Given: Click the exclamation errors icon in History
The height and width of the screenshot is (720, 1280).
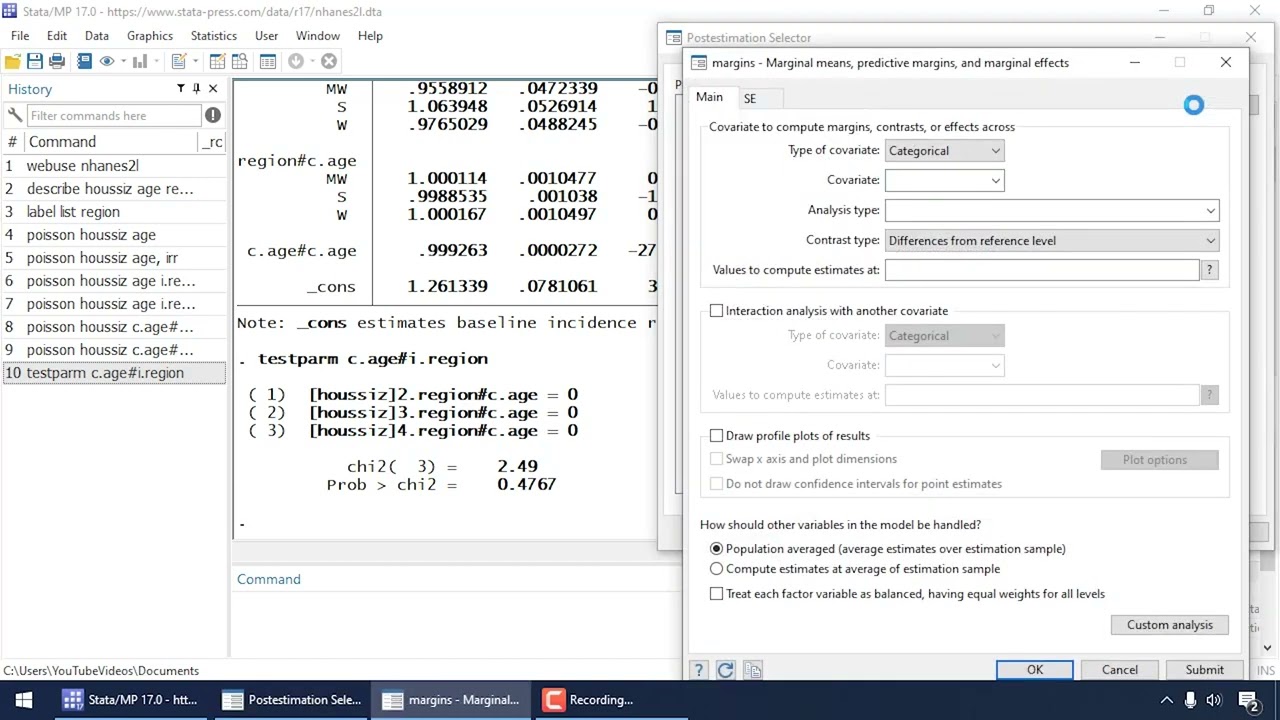Looking at the screenshot, I should [213, 115].
